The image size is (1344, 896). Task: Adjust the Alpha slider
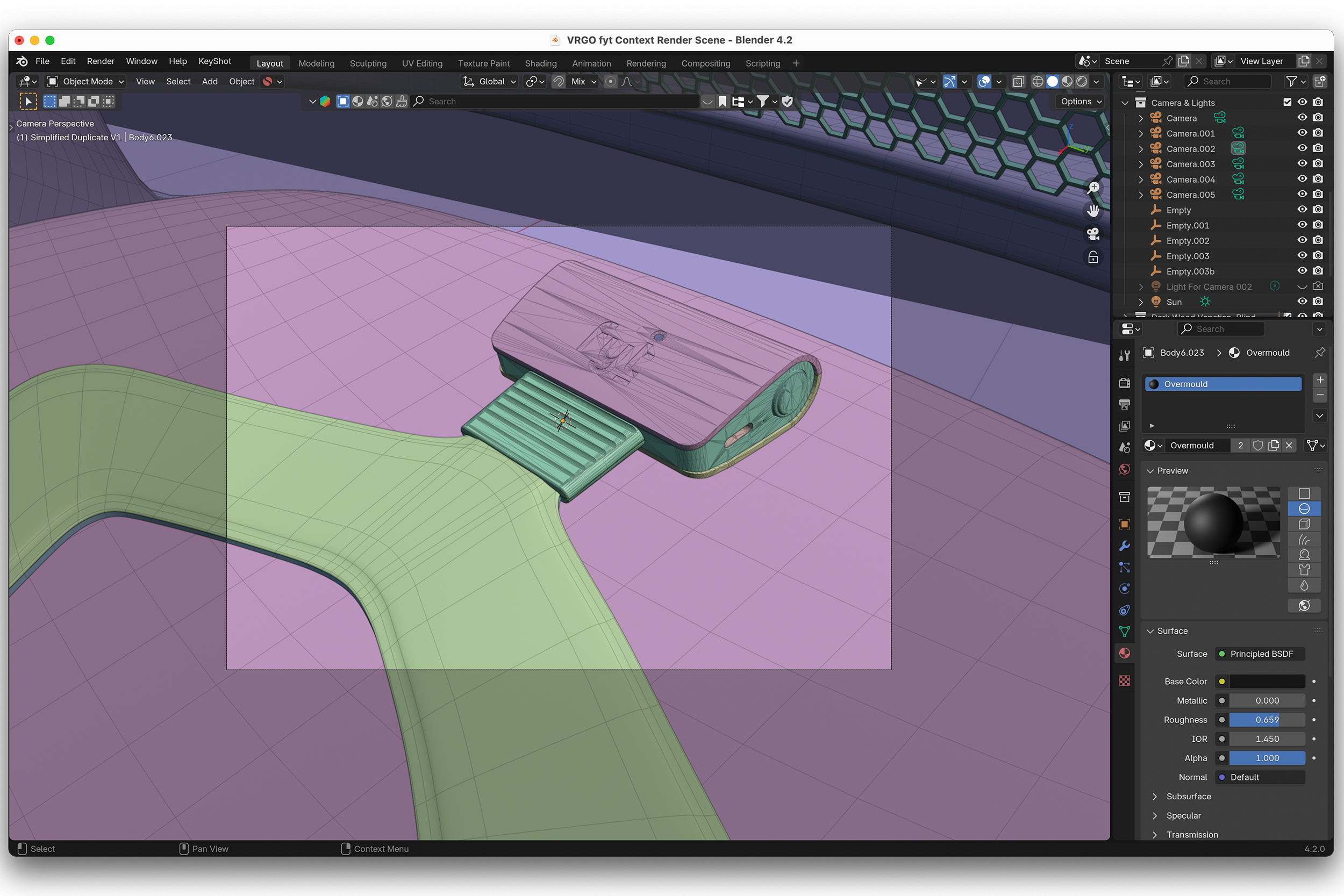point(1267,758)
